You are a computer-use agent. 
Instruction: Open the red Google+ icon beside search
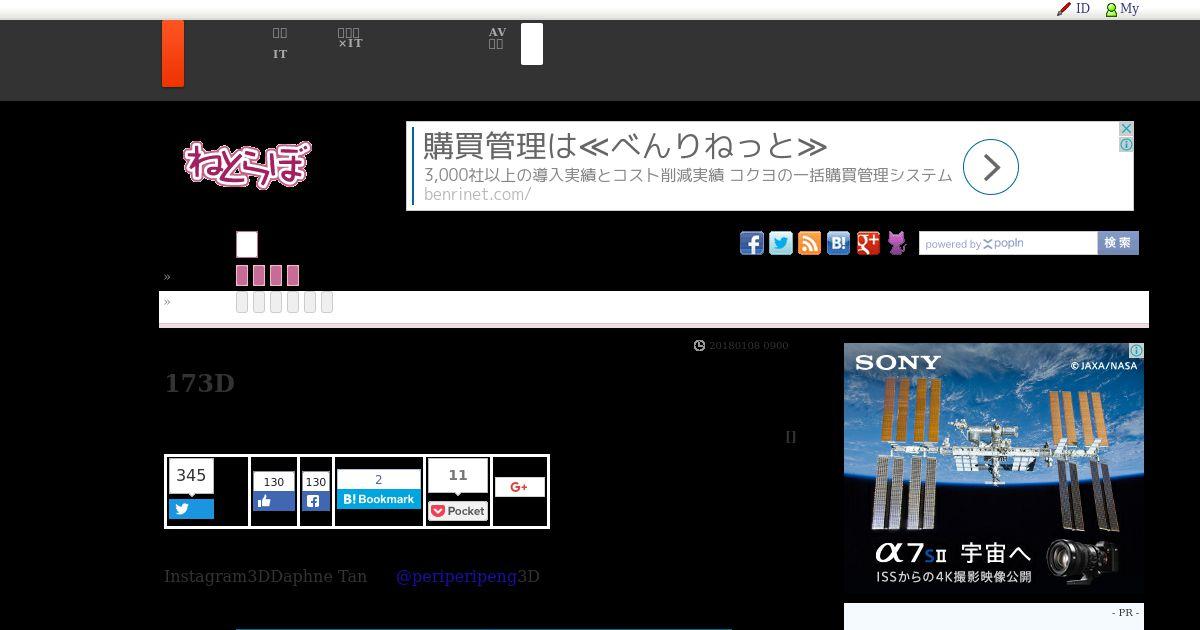[868, 243]
